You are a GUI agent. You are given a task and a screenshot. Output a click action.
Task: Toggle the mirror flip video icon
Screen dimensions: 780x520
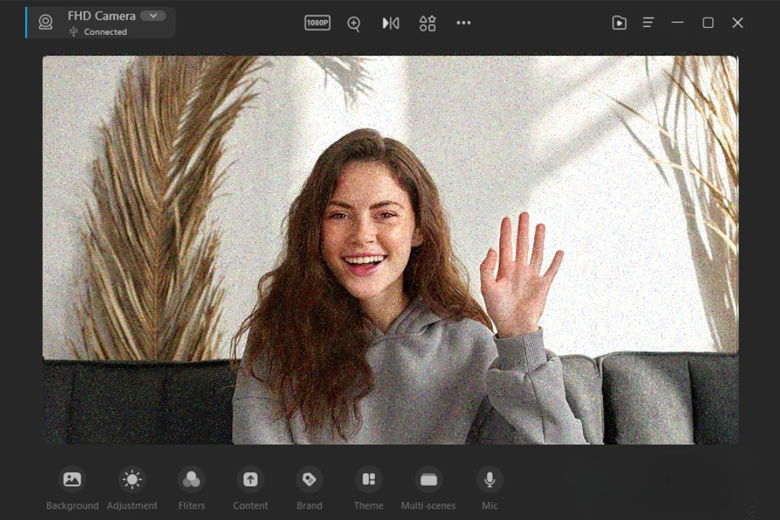tap(391, 23)
